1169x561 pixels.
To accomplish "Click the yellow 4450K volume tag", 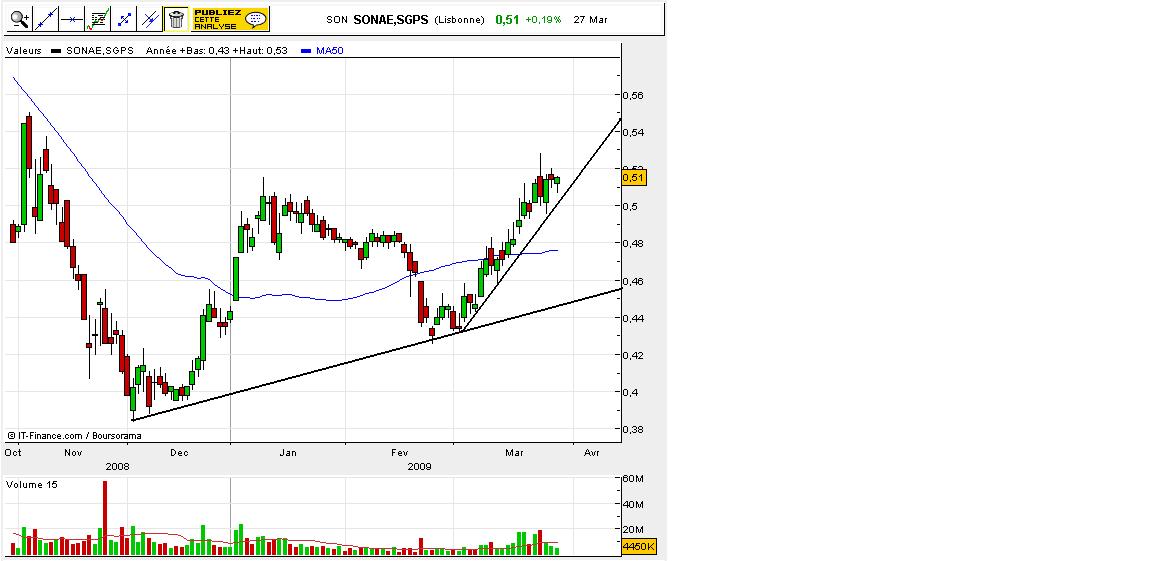I will (x=639, y=546).
